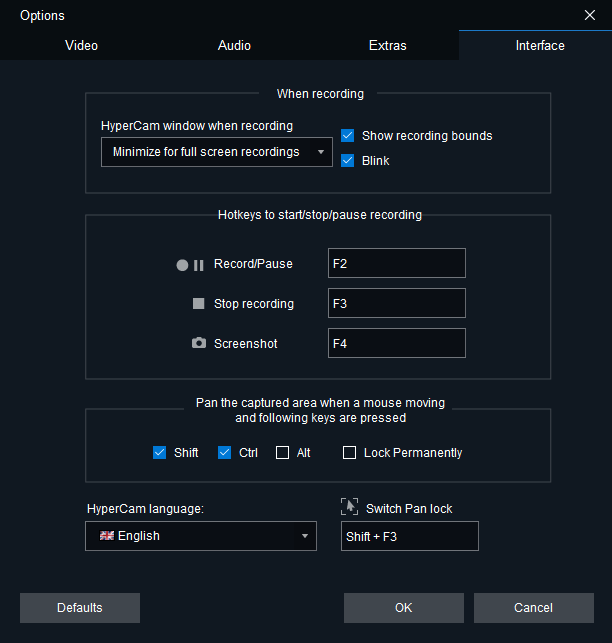Viewport: 612px width, 643px height.
Task: Open the HyperCam language dropdown
Action: coord(201,536)
